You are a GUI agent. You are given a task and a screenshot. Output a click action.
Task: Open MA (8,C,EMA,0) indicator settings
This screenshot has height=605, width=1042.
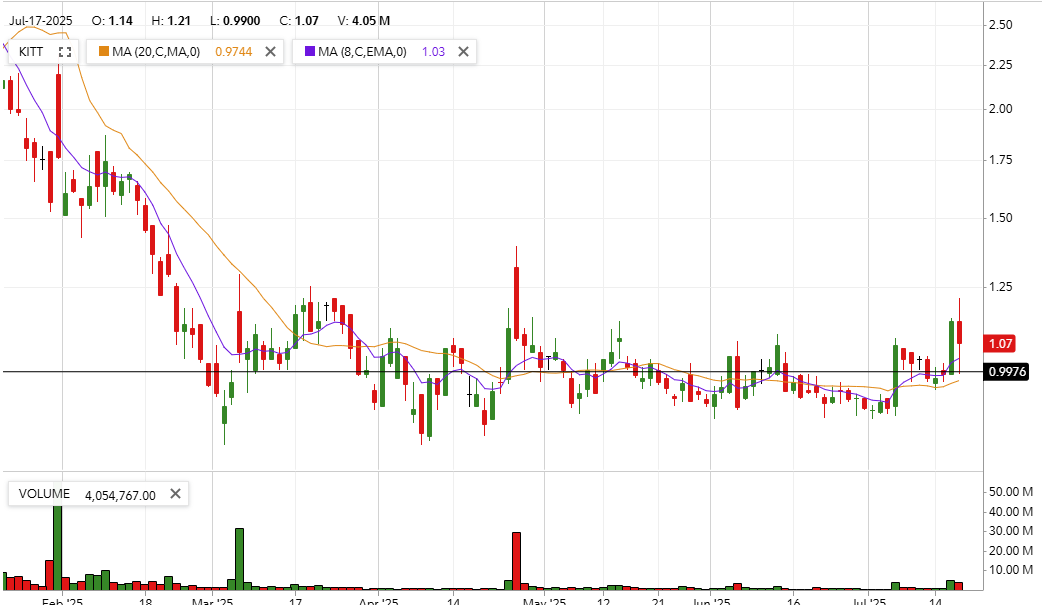pyautogui.click(x=362, y=52)
